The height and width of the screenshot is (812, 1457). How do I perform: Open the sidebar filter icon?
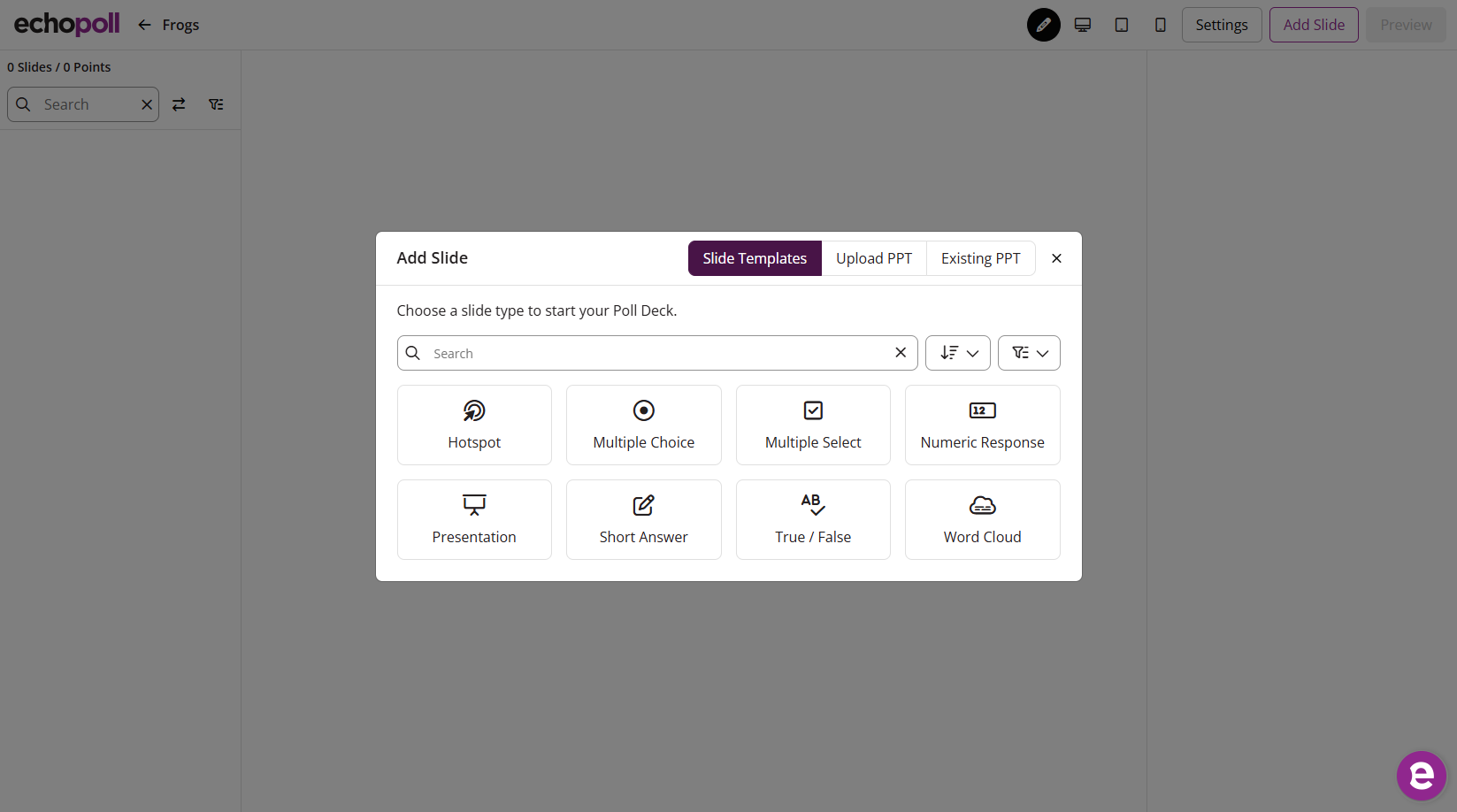[216, 104]
